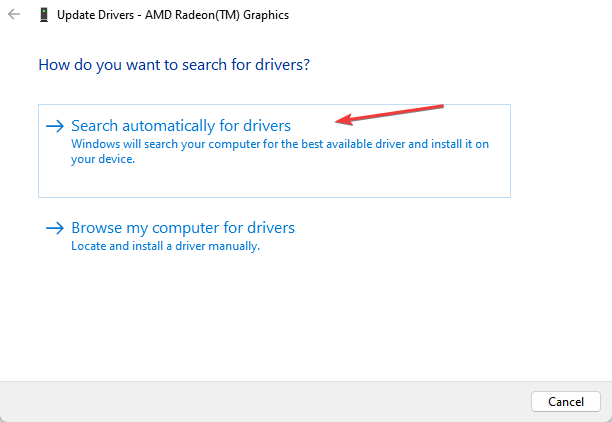Image resolution: width=612 pixels, height=422 pixels.
Task: Go back using the back arrow
Action: pyautogui.click(x=14, y=14)
